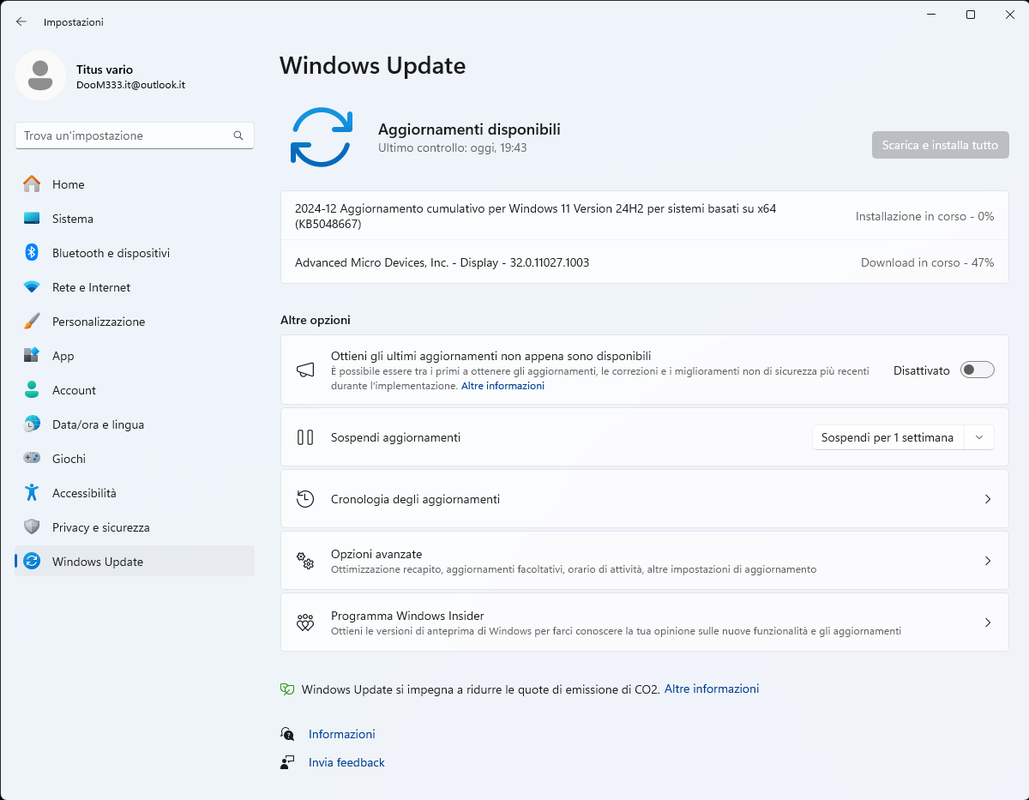Click the Rete e Internet wifi icon
Viewport: 1029px width, 800px height.
pyautogui.click(x=32, y=287)
